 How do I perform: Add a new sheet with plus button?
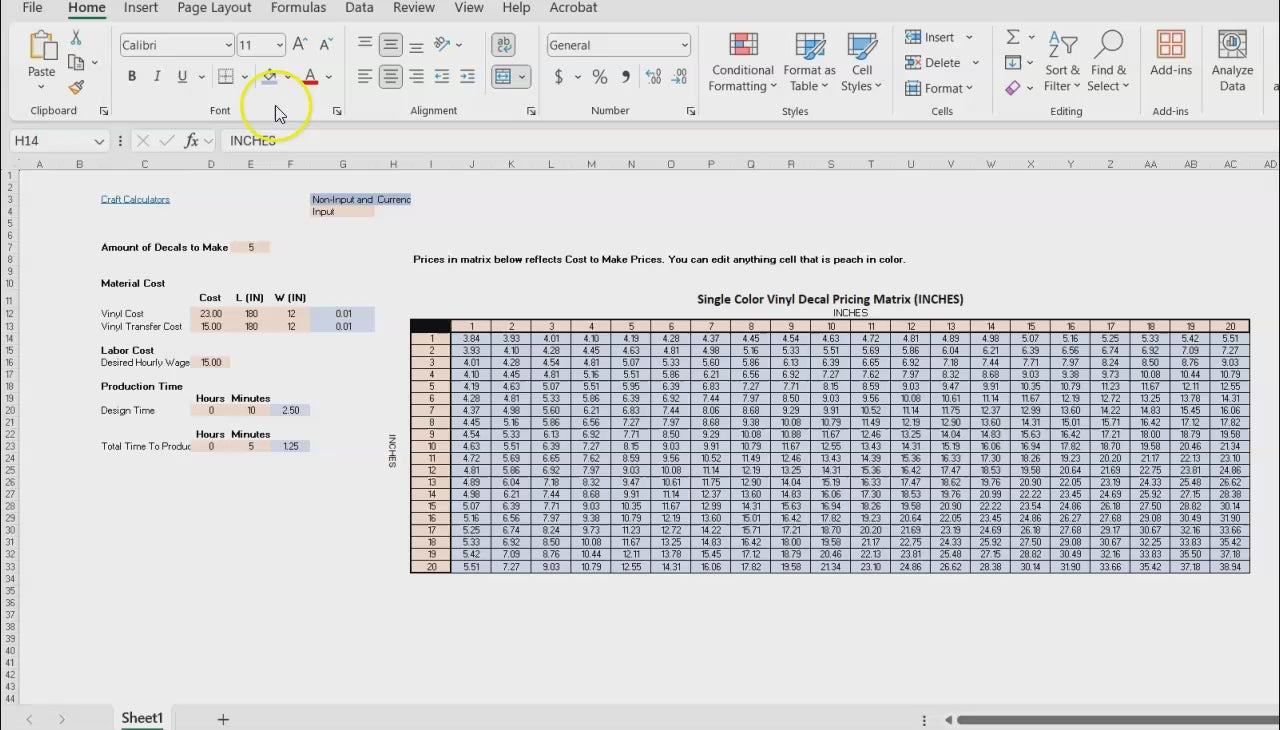click(223, 719)
